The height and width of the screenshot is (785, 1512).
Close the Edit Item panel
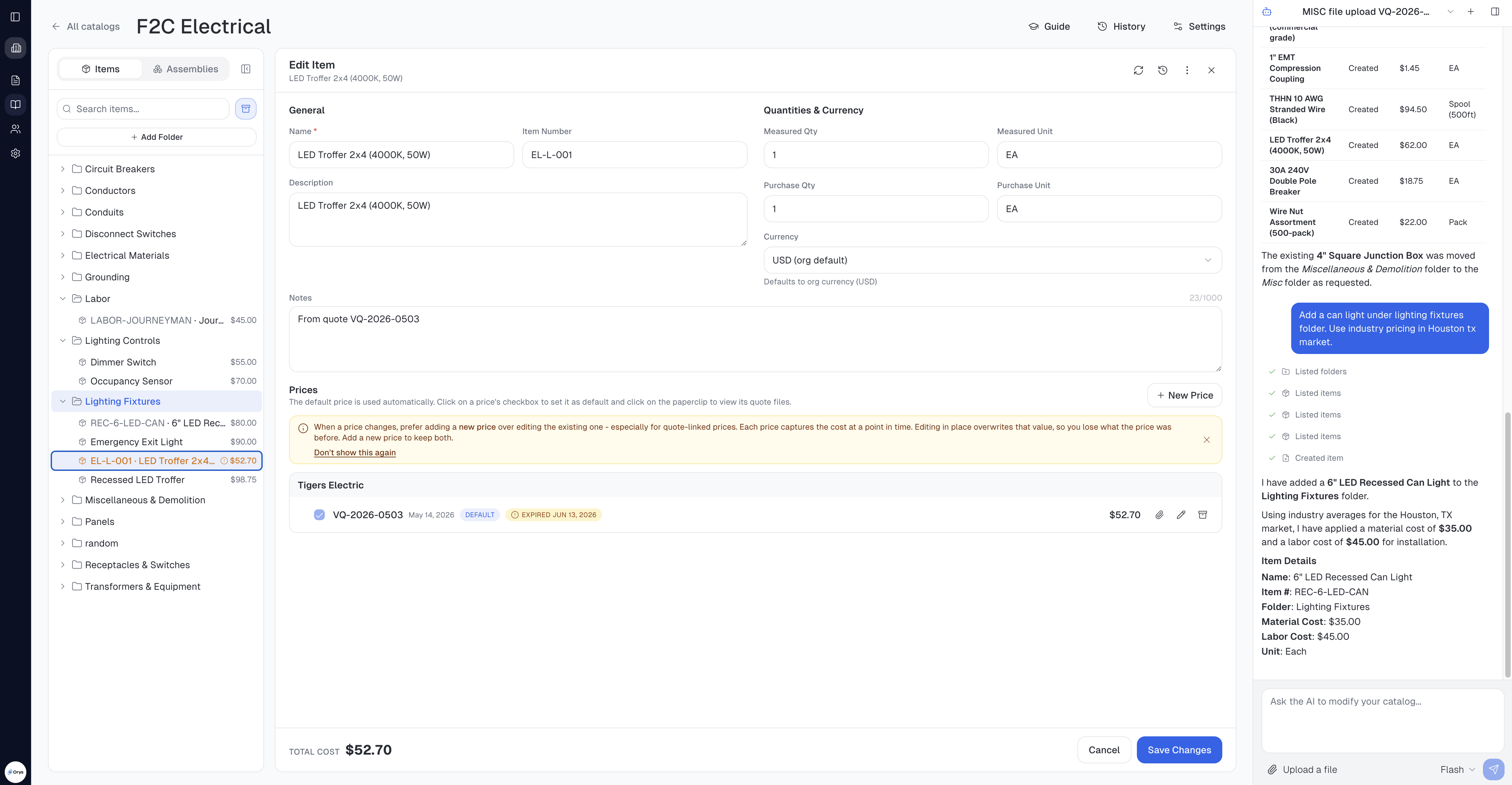(1211, 71)
